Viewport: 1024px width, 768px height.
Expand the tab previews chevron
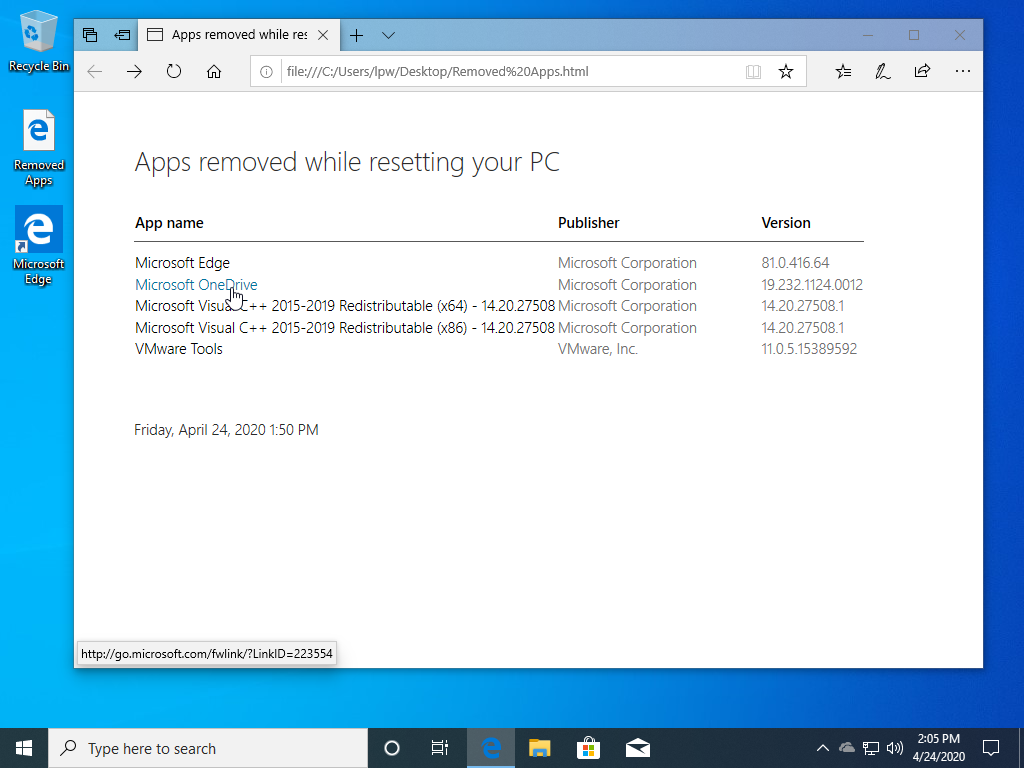coord(389,35)
